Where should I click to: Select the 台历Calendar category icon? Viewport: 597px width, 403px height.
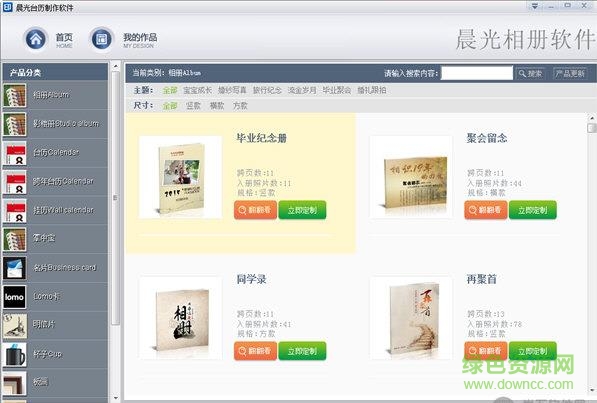click(15, 153)
